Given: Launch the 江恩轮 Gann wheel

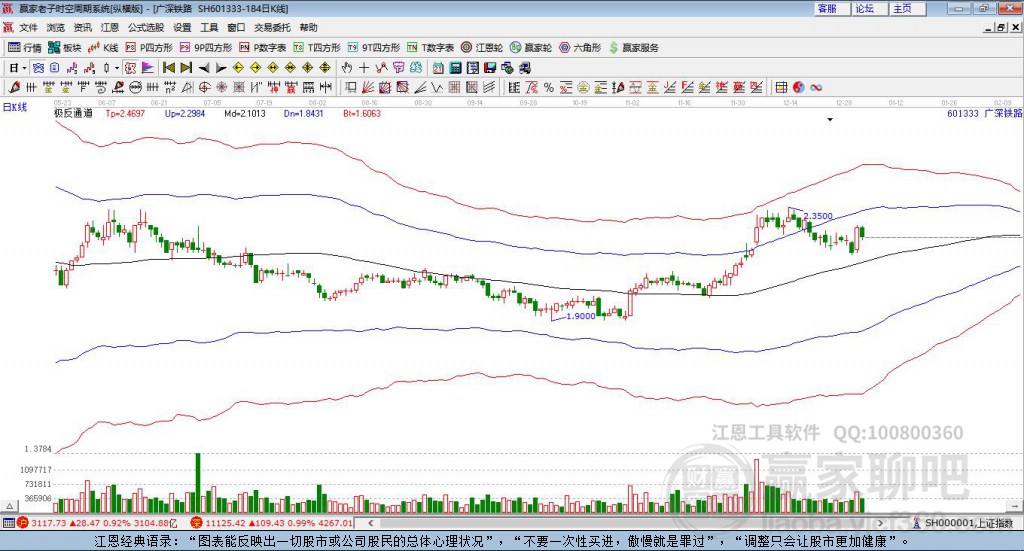Looking at the screenshot, I should tap(482, 48).
